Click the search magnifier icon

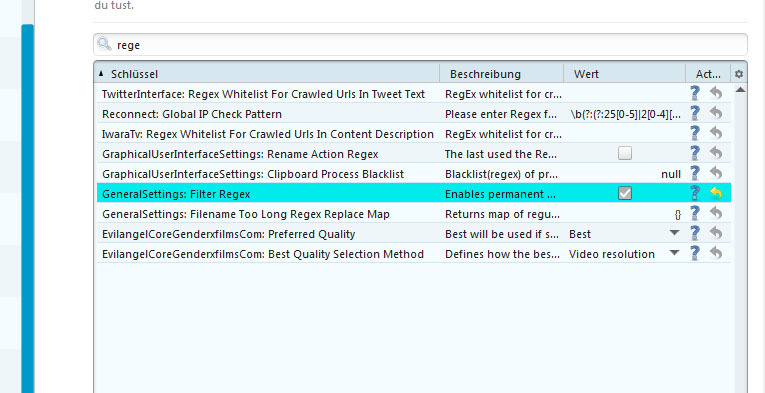[104, 44]
